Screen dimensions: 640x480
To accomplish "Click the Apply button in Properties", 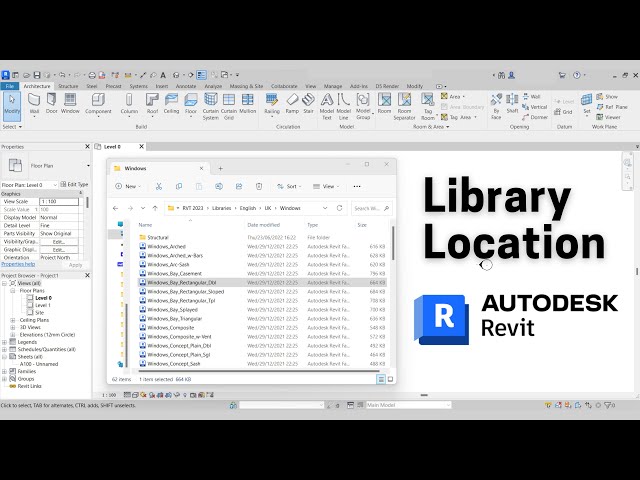I will click(x=75, y=265).
